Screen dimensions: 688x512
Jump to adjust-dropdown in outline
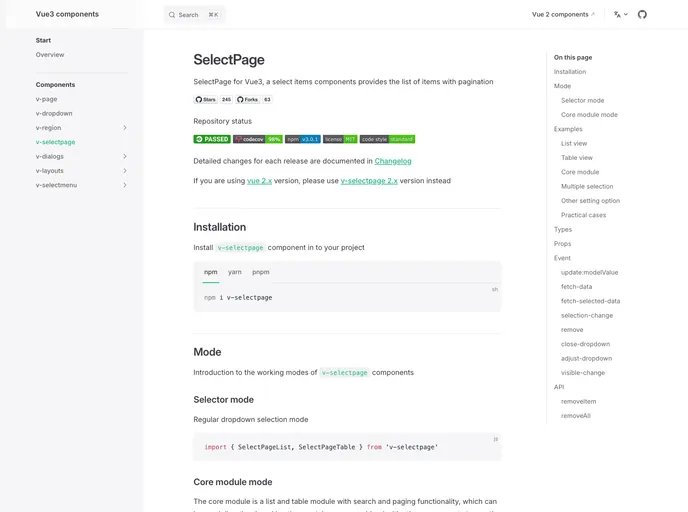coord(586,358)
